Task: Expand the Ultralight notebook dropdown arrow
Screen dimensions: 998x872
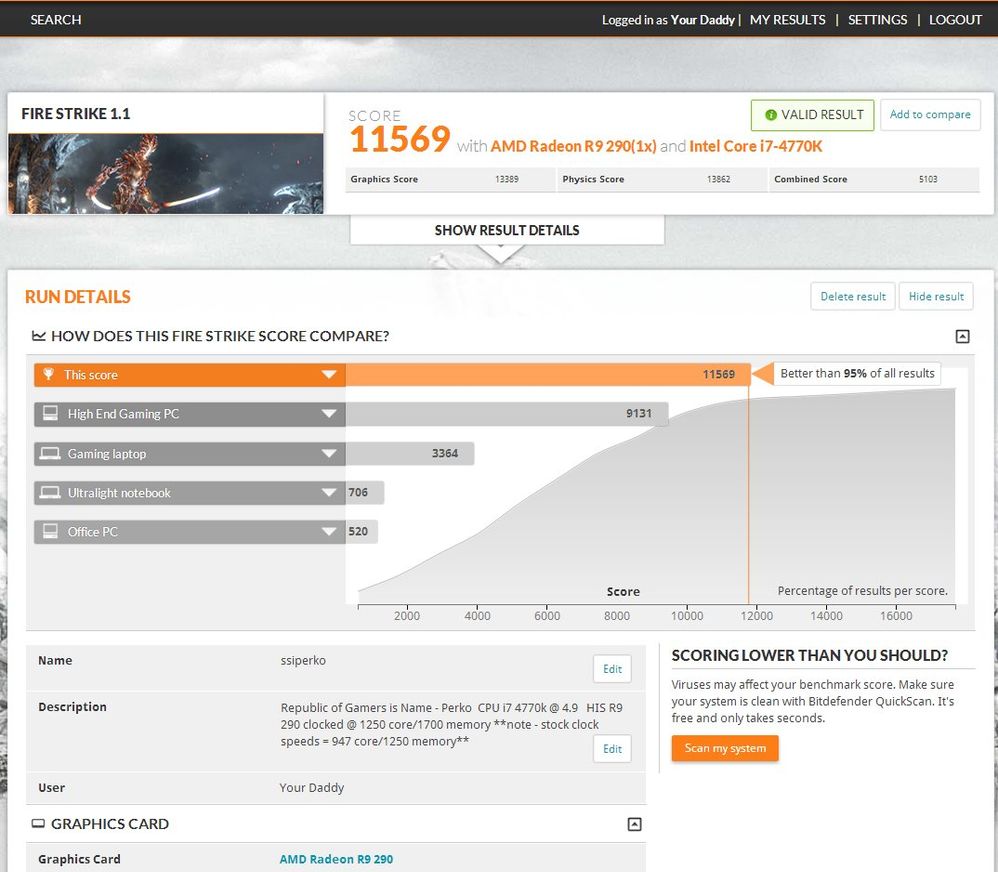Action: pyautogui.click(x=329, y=493)
